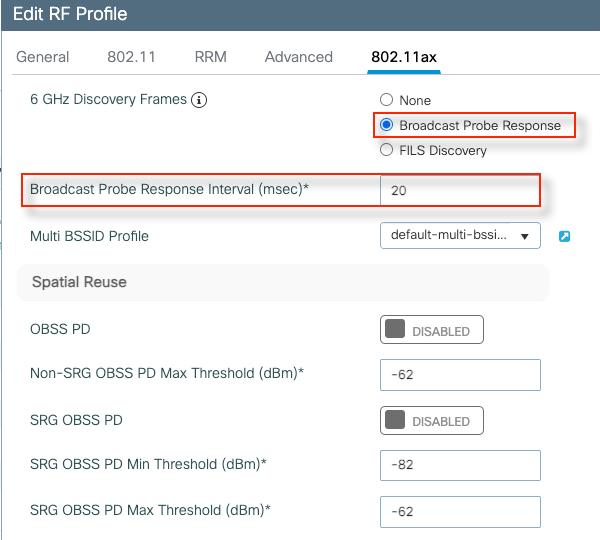This screenshot has height=540, width=600.
Task: Select the 802.11ax tab
Action: point(404,57)
